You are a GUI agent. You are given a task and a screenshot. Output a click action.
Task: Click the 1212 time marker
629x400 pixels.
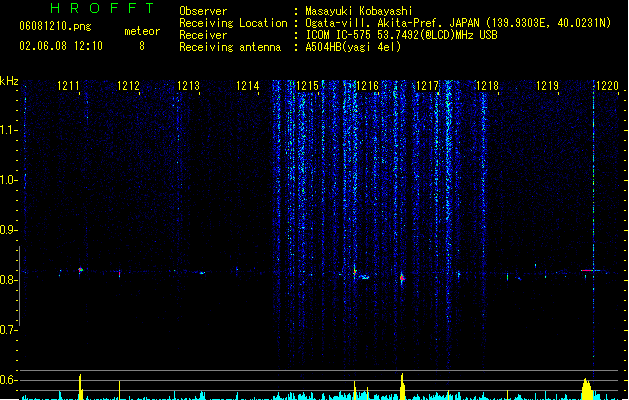pos(128,86)
